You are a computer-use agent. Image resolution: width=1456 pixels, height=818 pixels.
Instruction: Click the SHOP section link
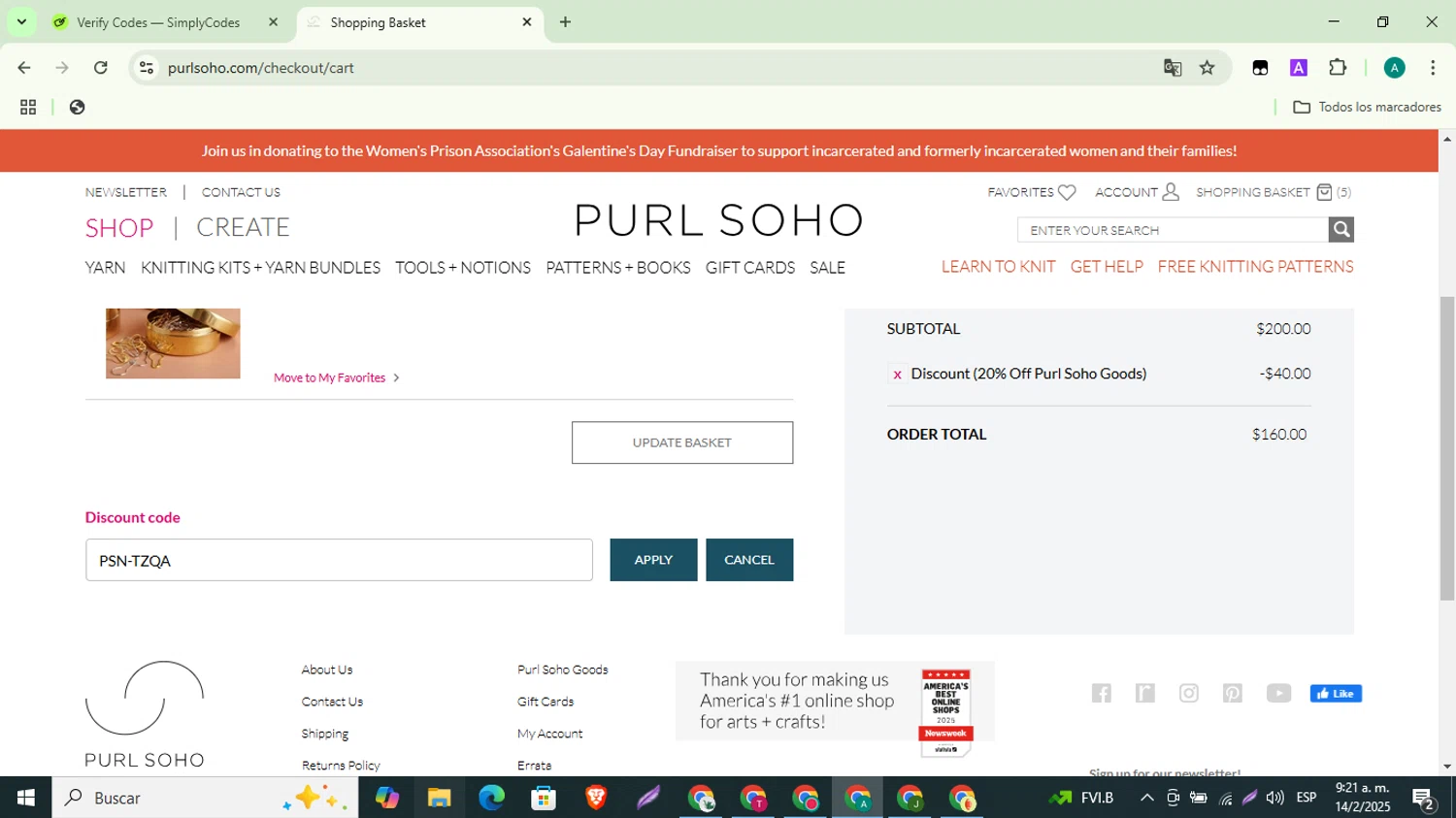click(119, 228)
